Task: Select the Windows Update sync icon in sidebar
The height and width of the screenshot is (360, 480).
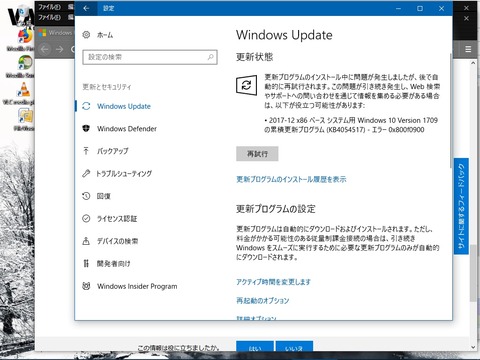Action: [x=86, y=106]
